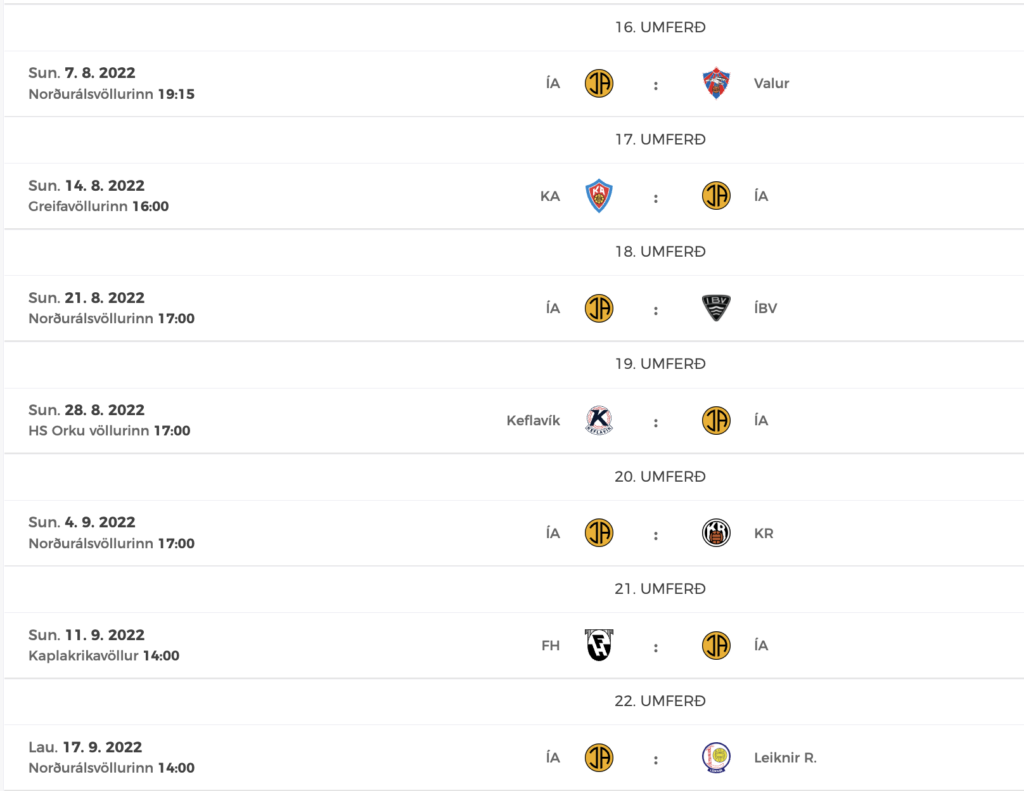Open the Kaplakrikavöllur 14:00 match details
The image size is (1024, 791).
tap(104, 656)
